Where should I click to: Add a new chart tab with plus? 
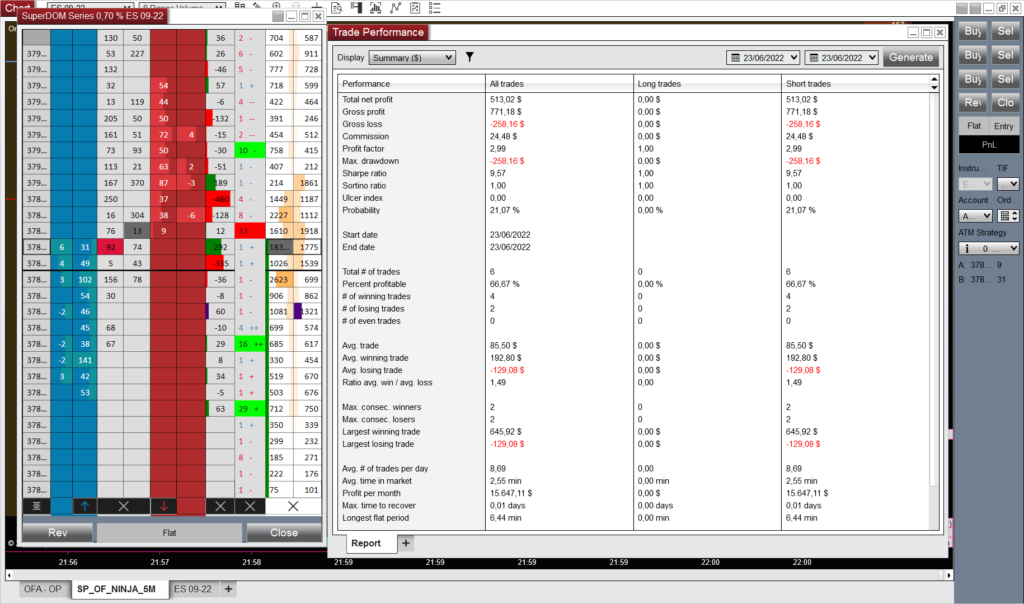[x=229, y=589]
